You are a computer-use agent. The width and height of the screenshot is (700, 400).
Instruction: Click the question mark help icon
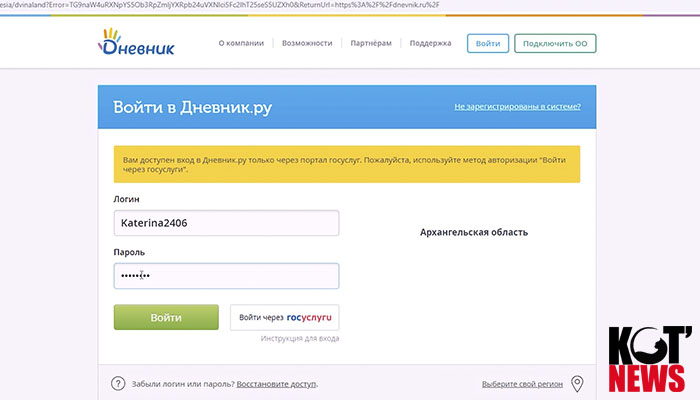118,383
